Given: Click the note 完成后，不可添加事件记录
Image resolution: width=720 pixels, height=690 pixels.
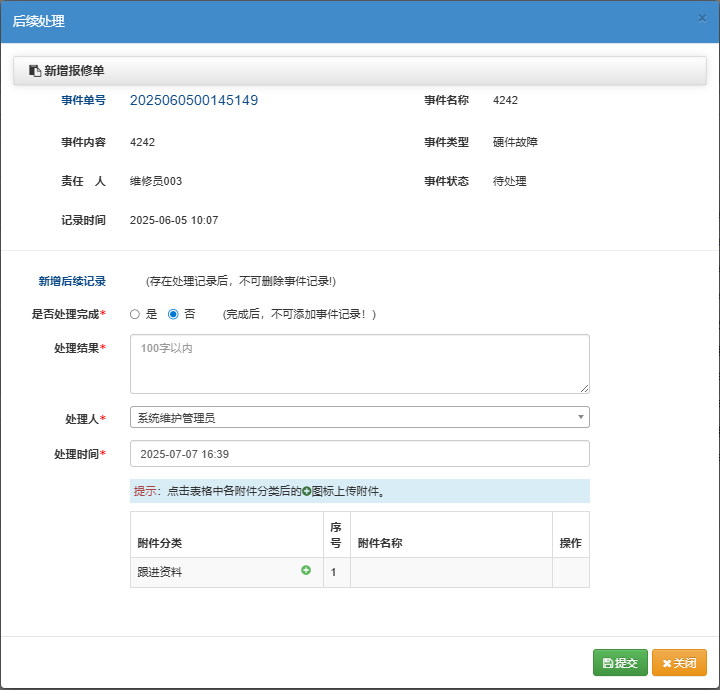Looking at the screenshot, I should click(299, 314).
